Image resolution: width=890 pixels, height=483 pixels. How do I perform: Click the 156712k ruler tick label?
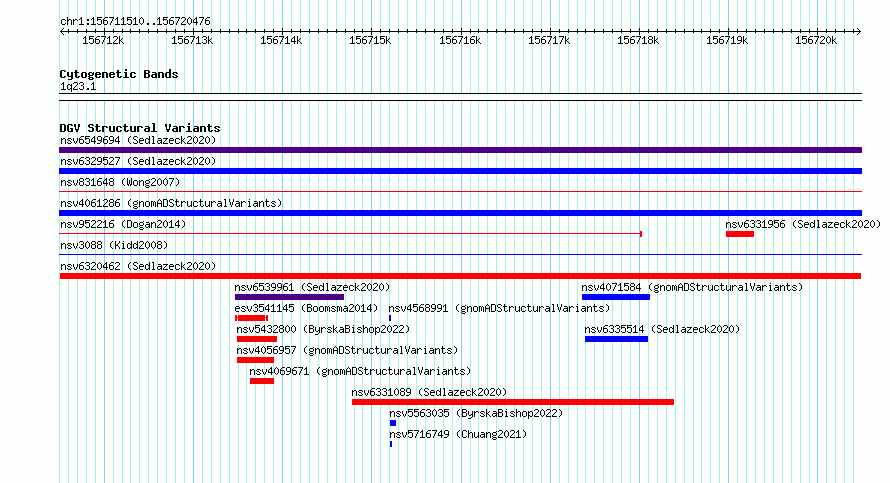103,41
